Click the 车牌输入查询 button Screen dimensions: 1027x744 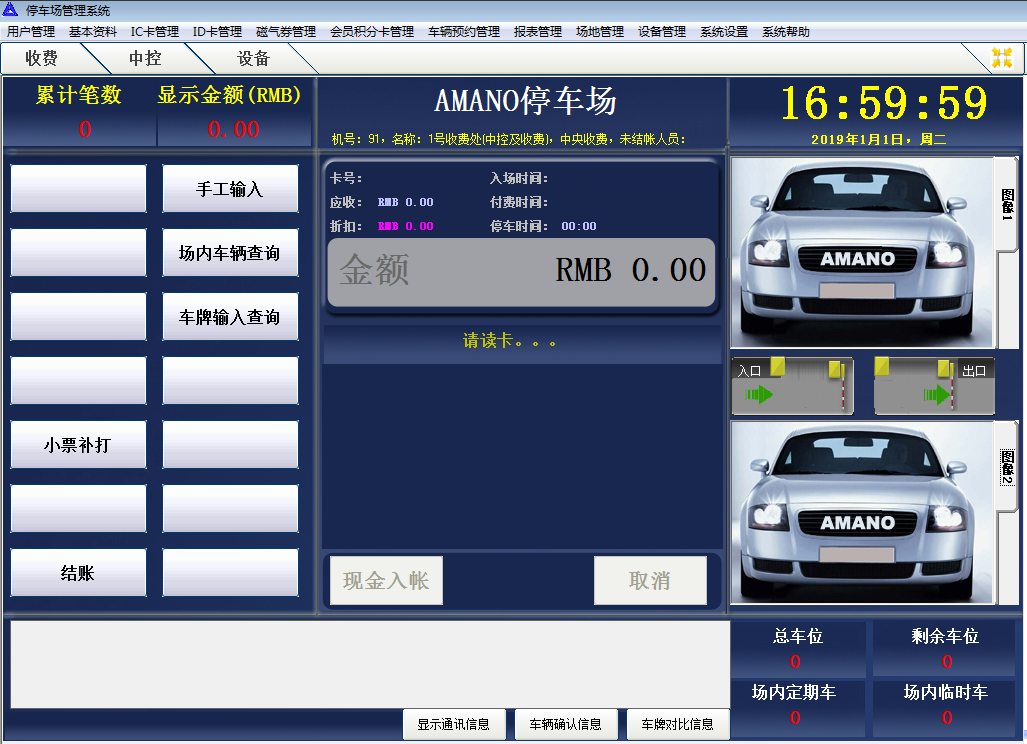[x=230, y=317]
